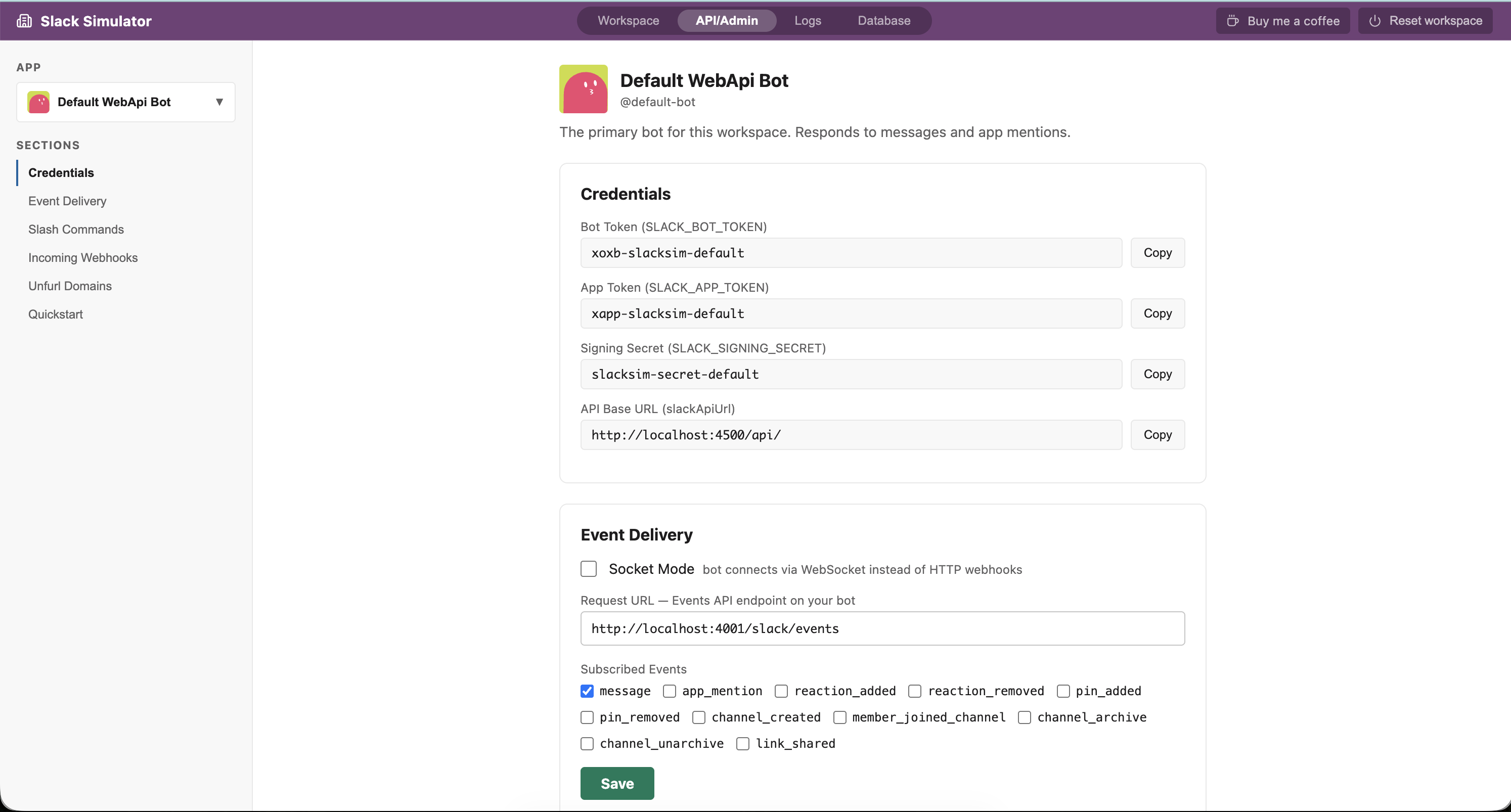Open the Database tab
Viewport: 1511px width, 812px height.
pyautogui.click(x=884, y=21)
